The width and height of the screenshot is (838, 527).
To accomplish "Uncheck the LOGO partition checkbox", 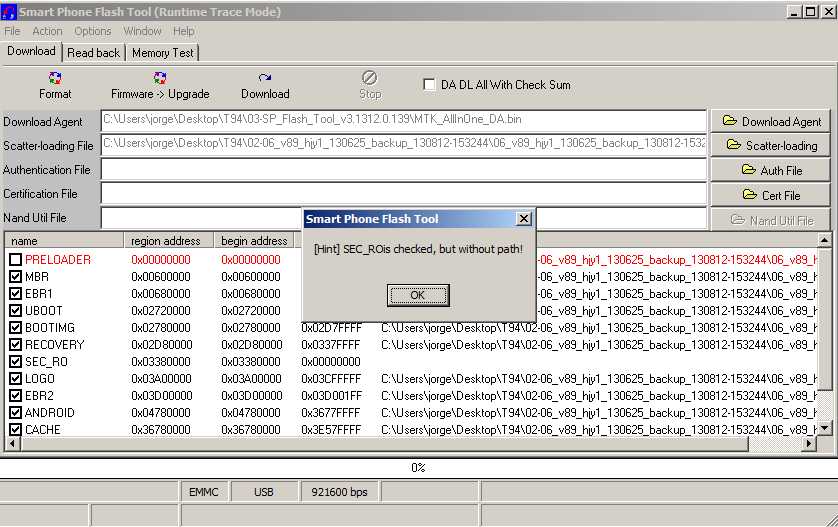I will pyautogui.click(x=15, y=378).
